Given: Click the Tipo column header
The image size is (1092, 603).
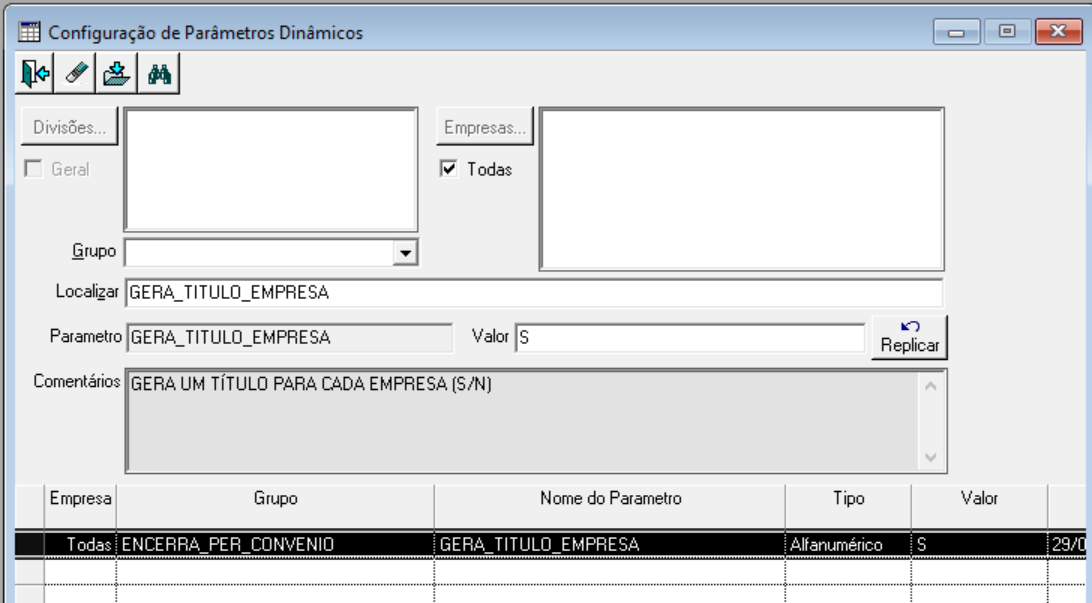Looking at the screenshot, I should tap(848, 506).
